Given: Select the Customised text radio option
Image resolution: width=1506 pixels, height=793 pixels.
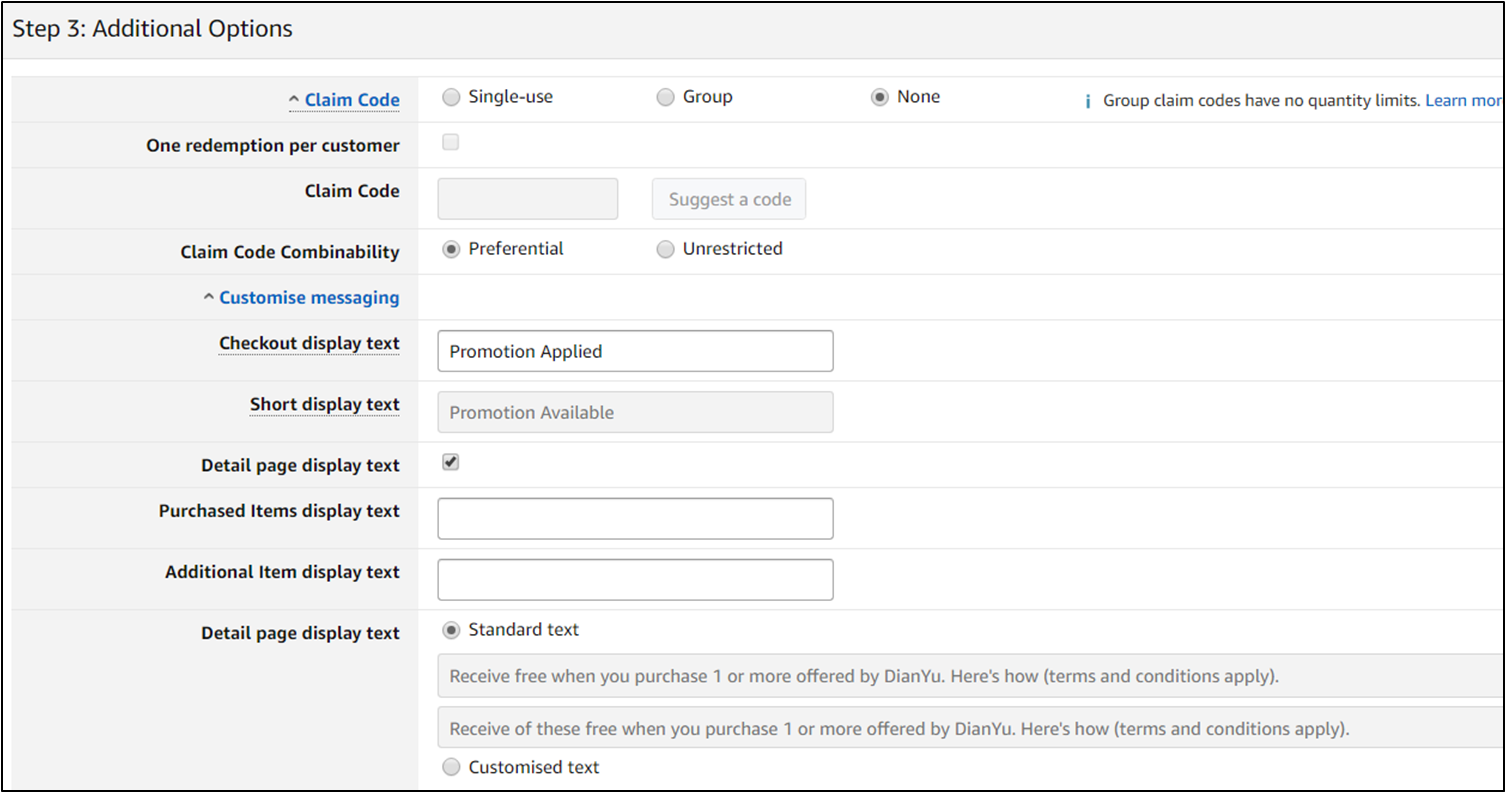Looking at the screenshot, I should (x=451, y=768).
